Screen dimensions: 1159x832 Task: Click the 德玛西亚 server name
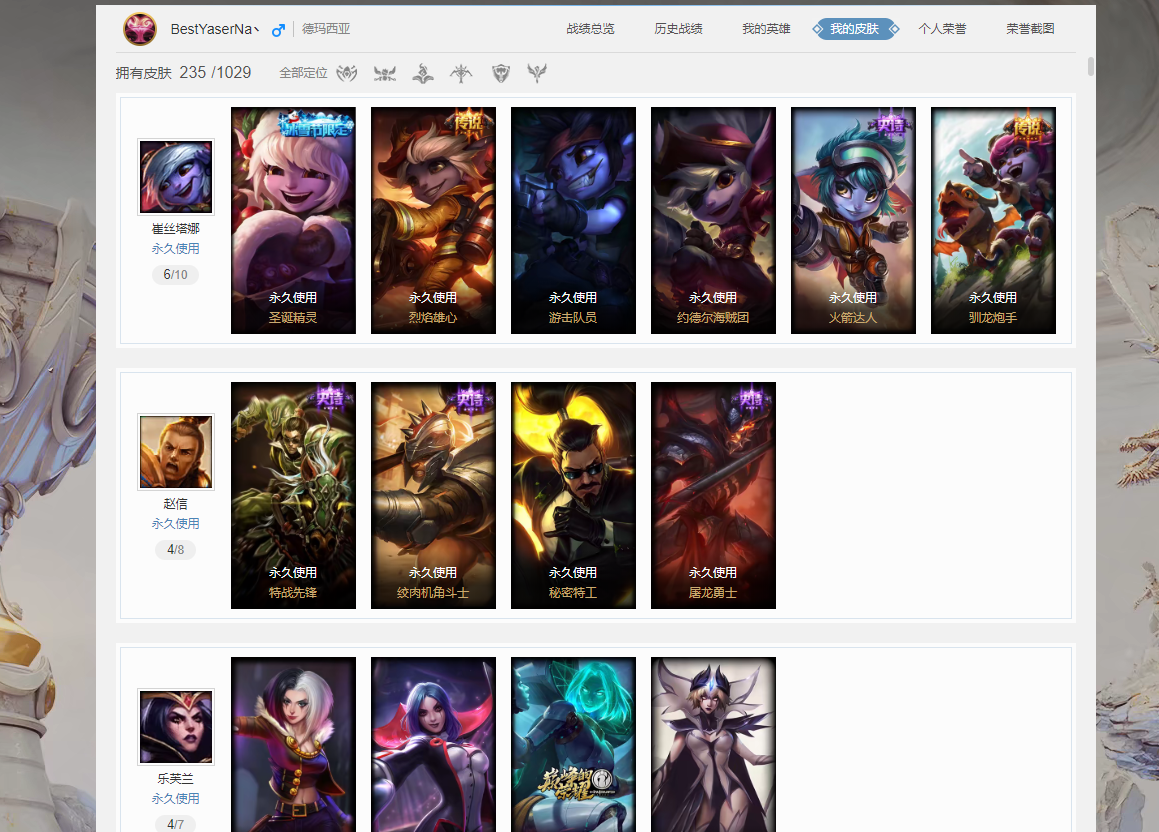[326, 29]
